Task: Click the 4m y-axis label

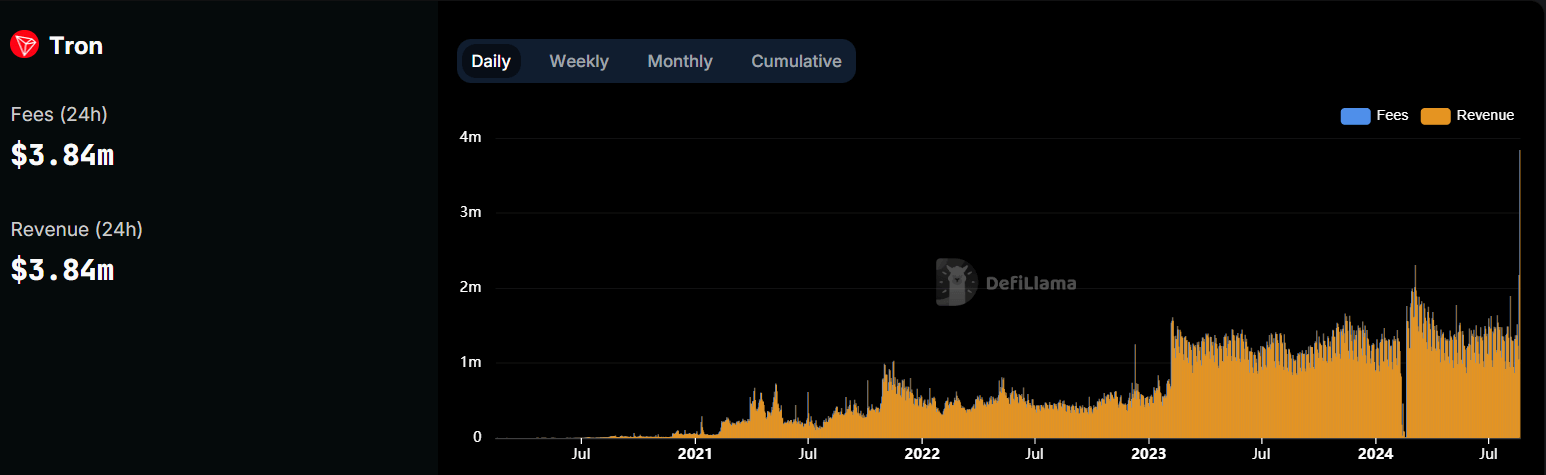Action: [471, 137]
